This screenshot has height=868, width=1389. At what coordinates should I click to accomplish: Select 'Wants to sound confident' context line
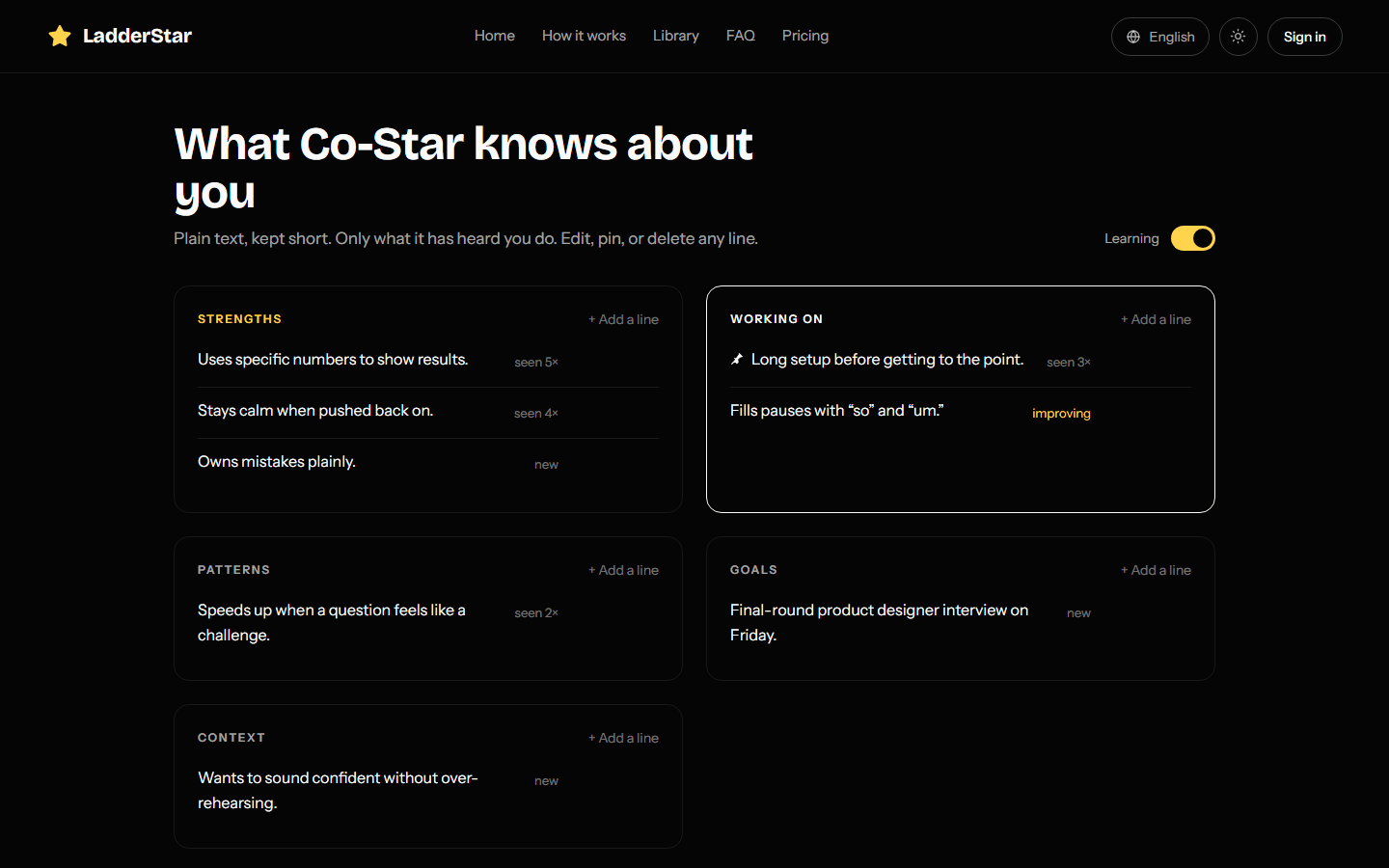pos(338,791)
